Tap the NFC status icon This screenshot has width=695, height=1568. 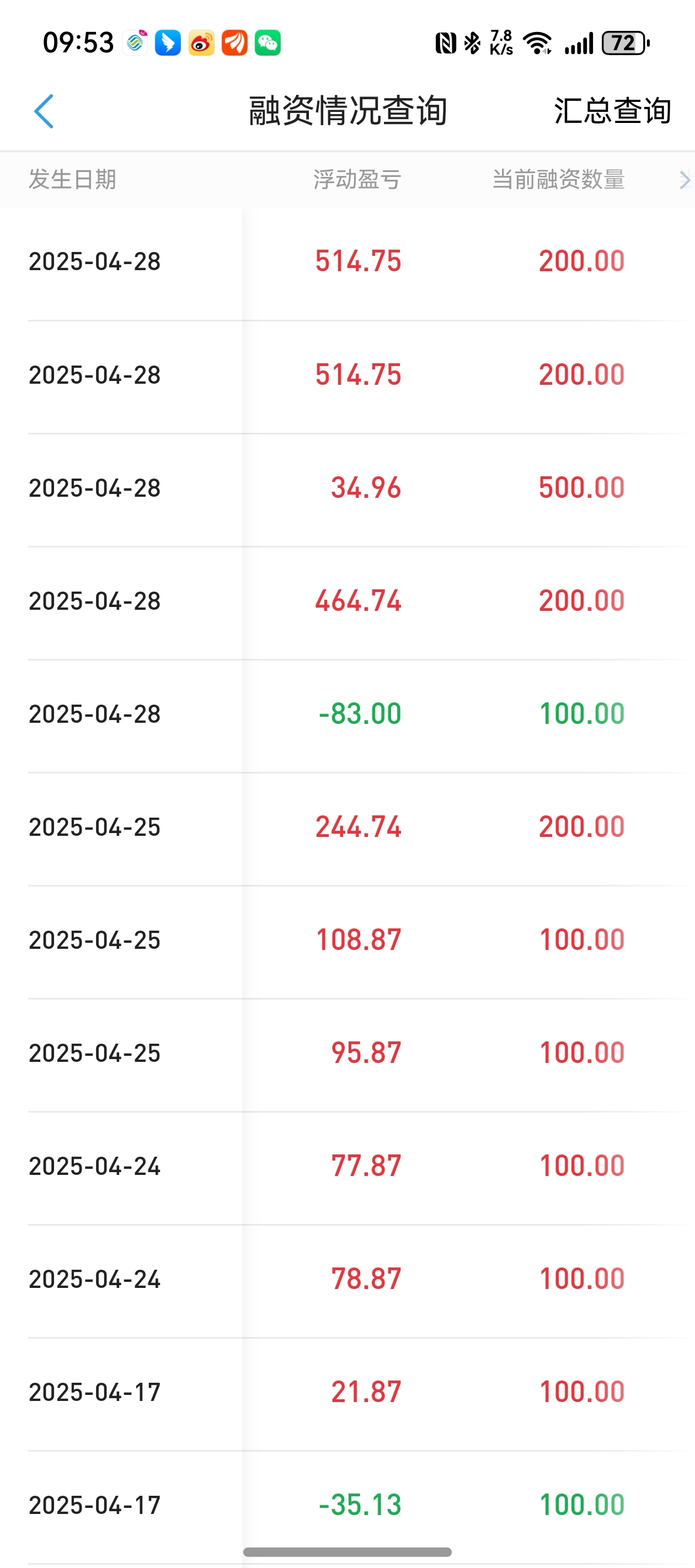click(446, 43)
